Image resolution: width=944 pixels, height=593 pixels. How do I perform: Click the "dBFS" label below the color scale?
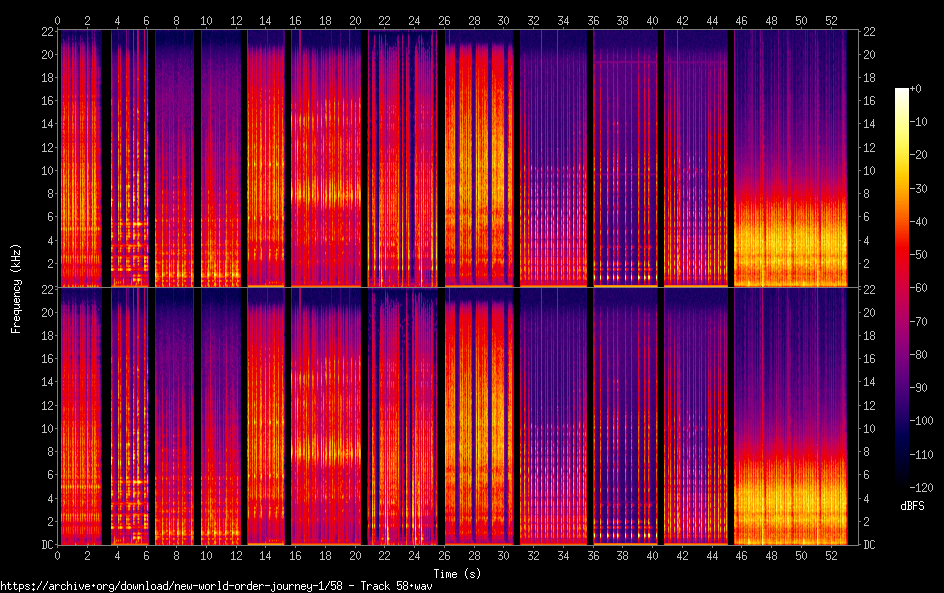(x=911, y=506)
